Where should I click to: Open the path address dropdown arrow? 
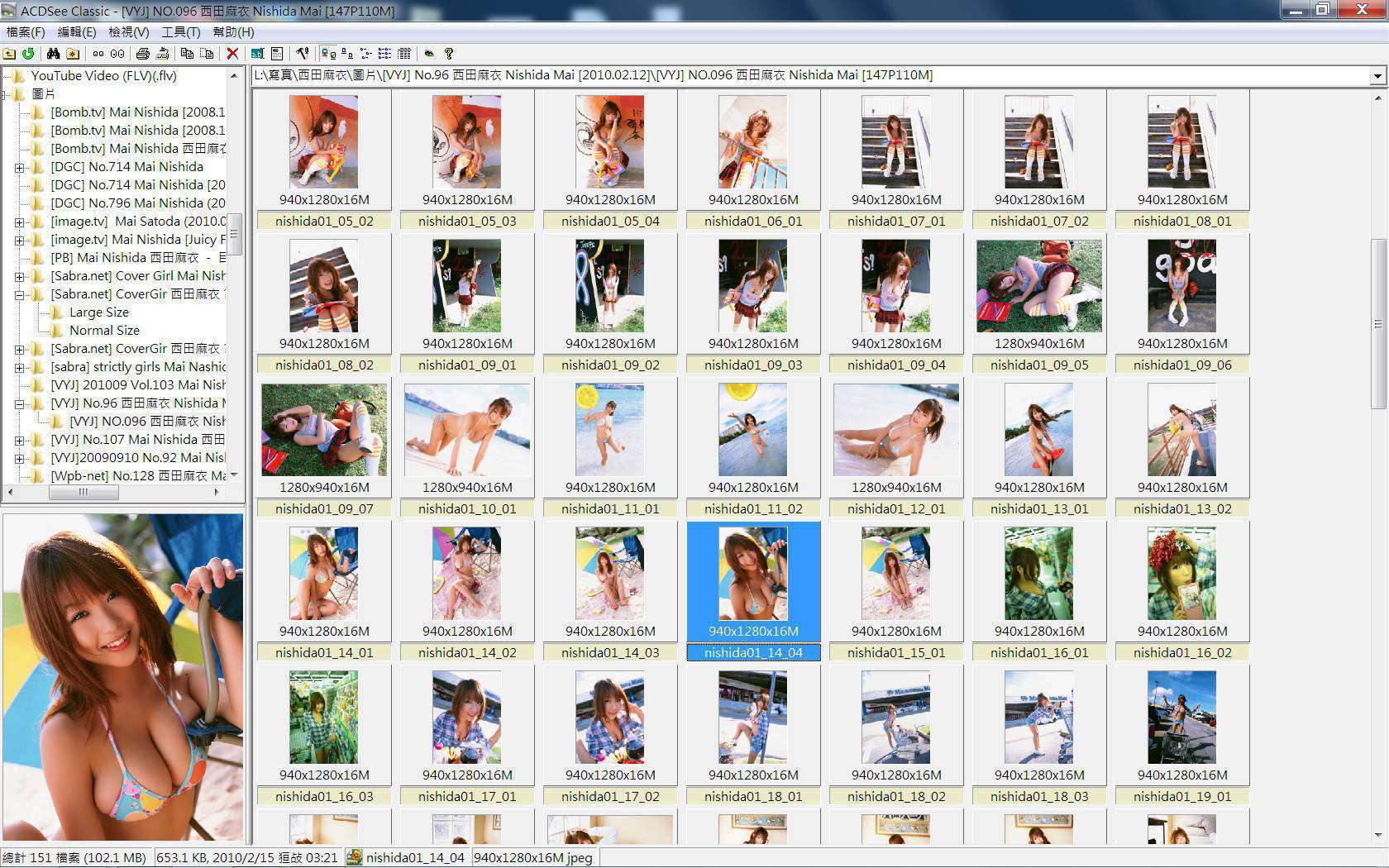point(1377,75)
